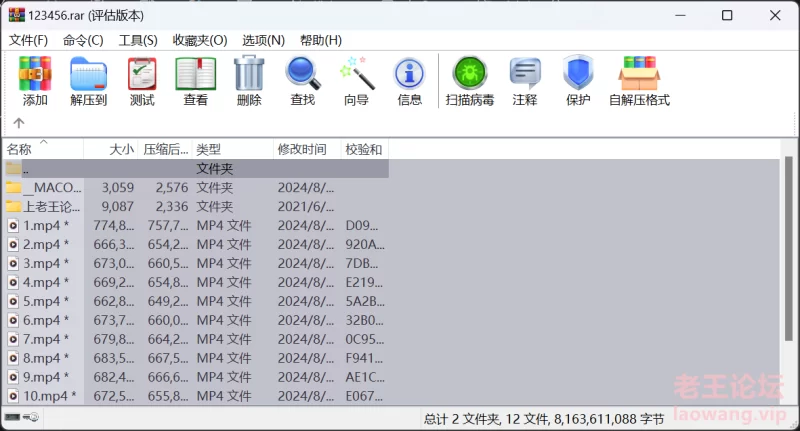Sort by 大小 column header

tap(111, 149)
